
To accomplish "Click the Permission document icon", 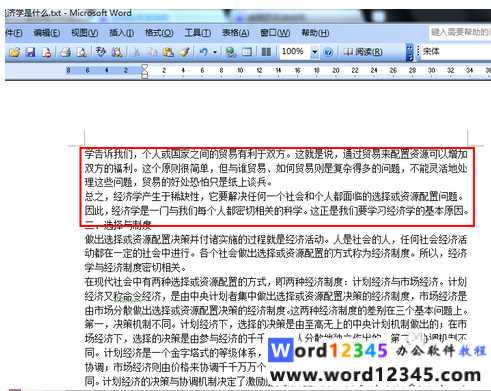I will tap(46, 52).
